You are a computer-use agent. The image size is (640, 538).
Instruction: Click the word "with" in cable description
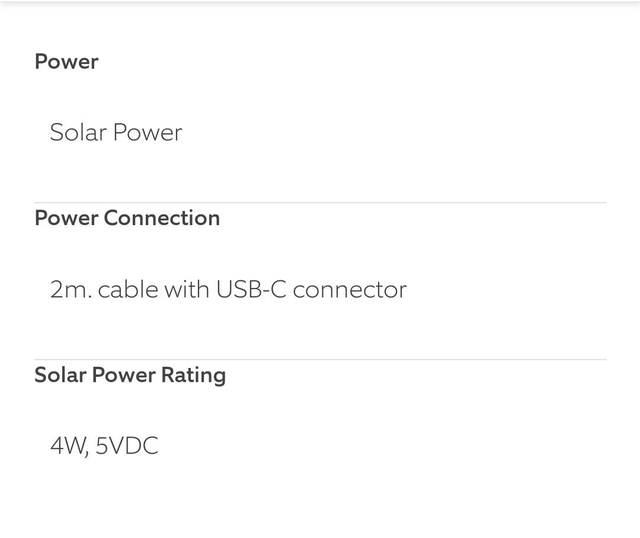[x=187, y=290]
